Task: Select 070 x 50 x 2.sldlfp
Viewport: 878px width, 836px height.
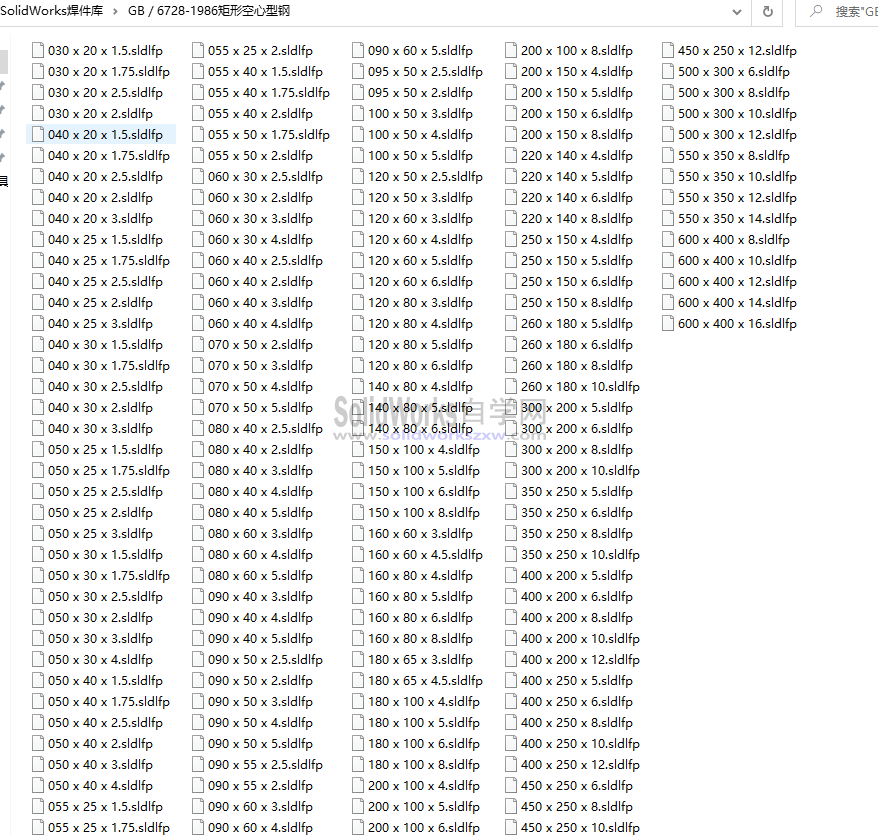Action: tap(253, 344)
